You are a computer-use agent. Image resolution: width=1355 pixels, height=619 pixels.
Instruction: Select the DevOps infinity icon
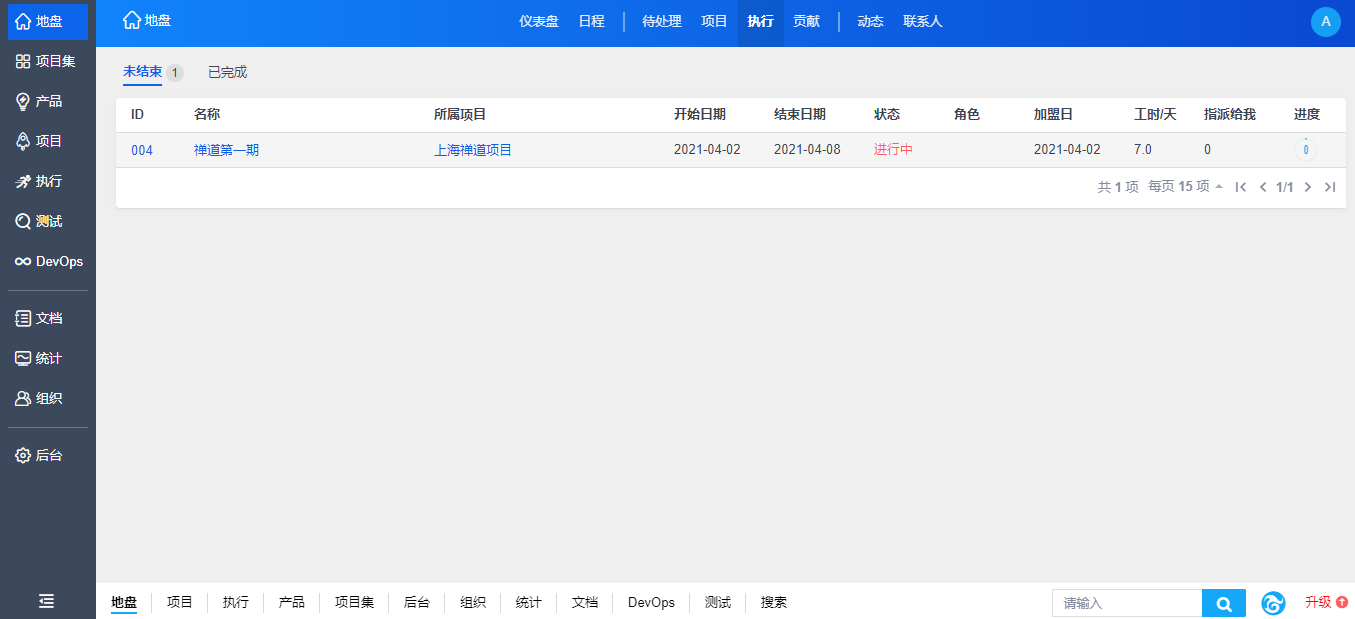tap(23, 261)
